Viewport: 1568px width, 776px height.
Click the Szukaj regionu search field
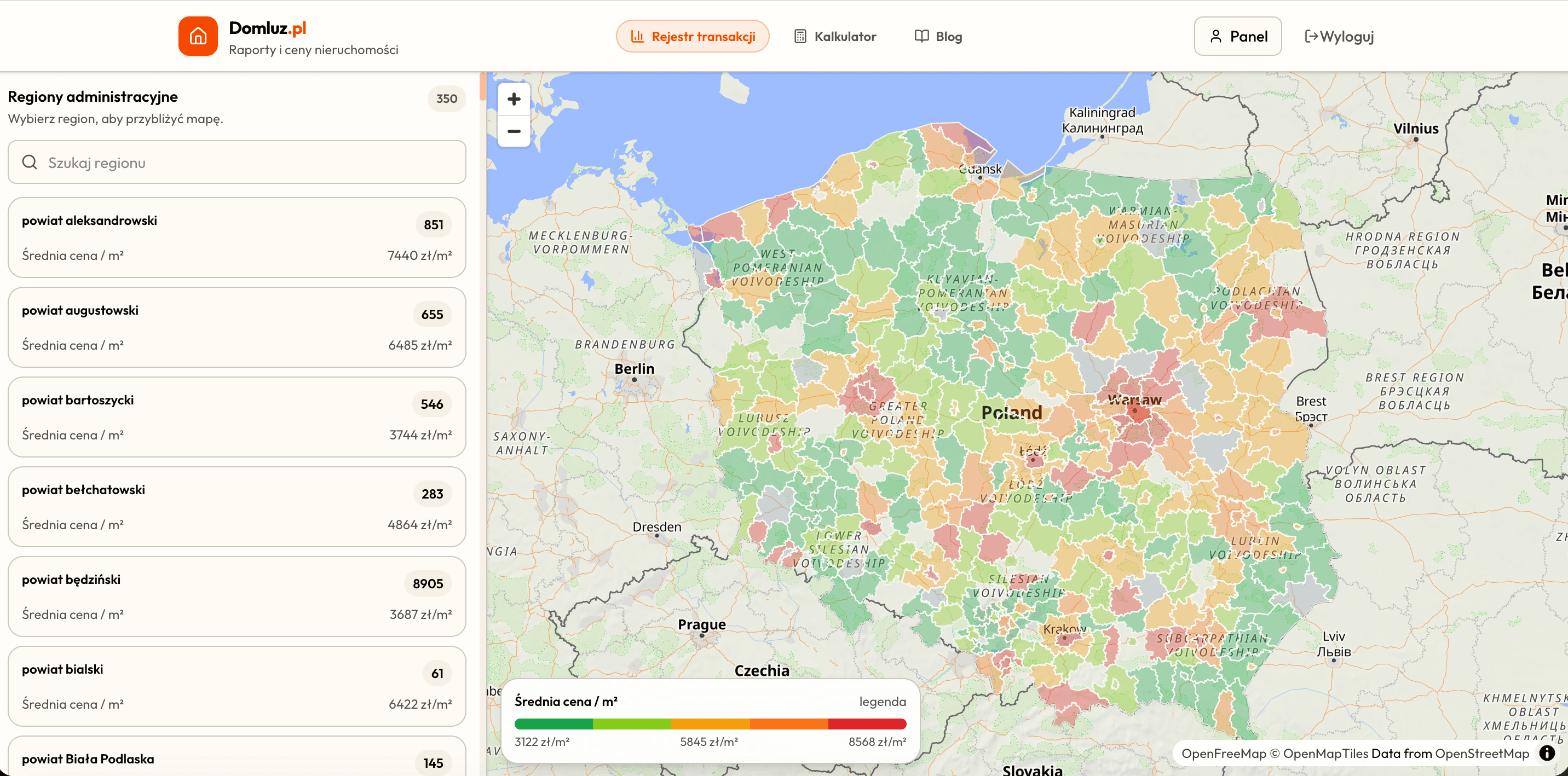(237, 162)
